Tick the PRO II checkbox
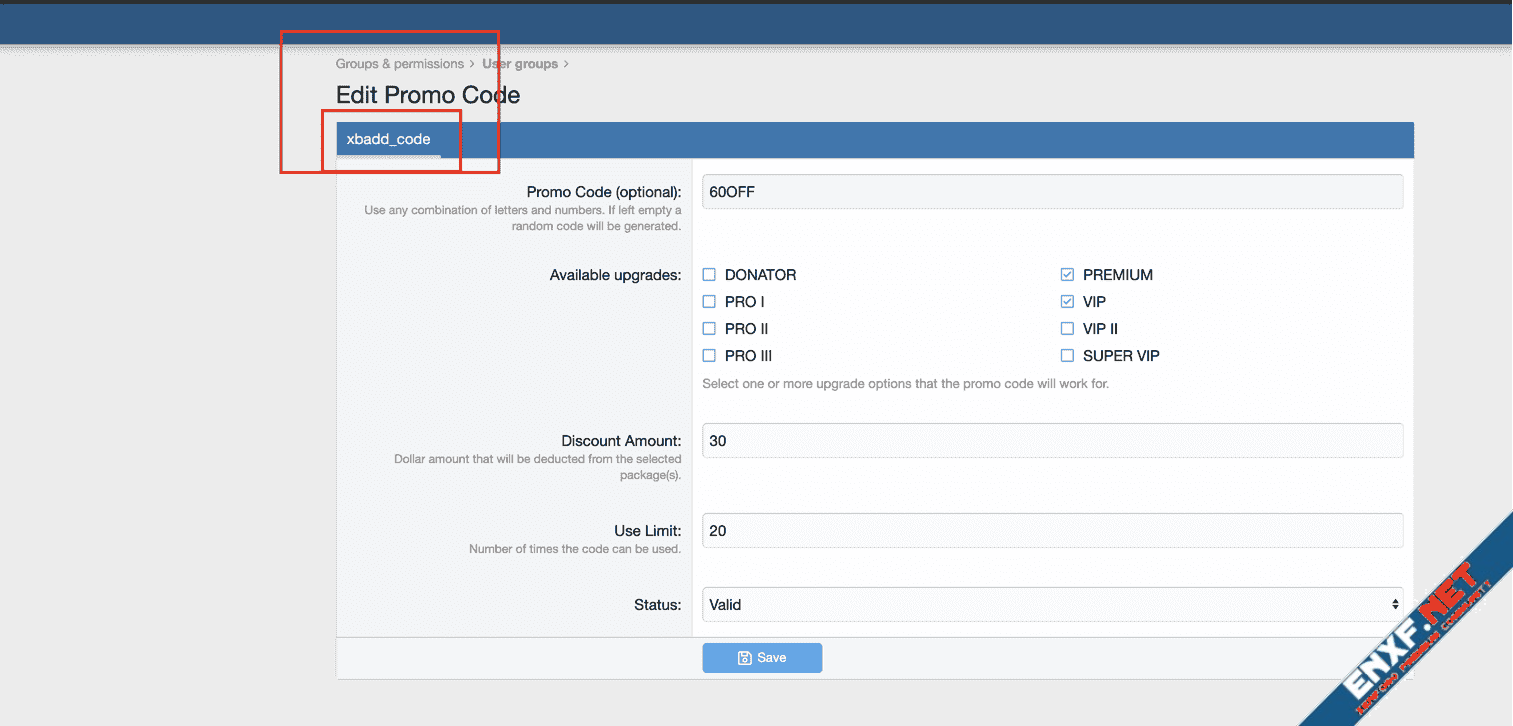Viewport: 1513px width, 726px height. point(709,329)
